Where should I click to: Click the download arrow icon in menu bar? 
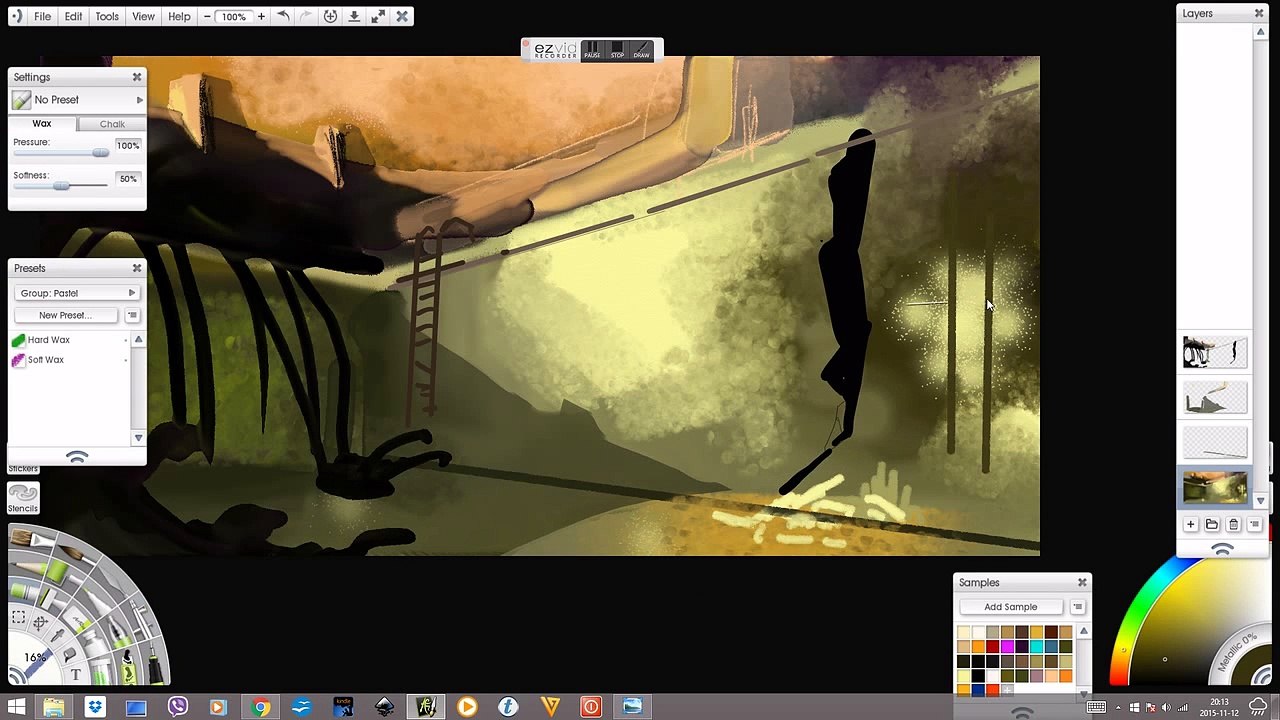pos(354,16)
